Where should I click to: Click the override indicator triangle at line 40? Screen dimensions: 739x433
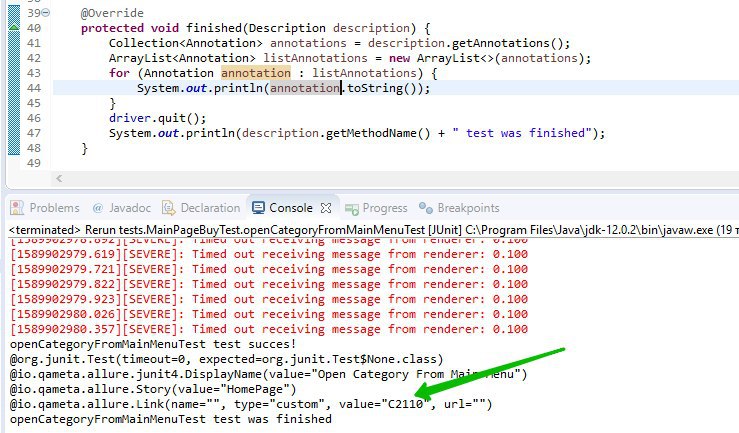pos(14,27)
